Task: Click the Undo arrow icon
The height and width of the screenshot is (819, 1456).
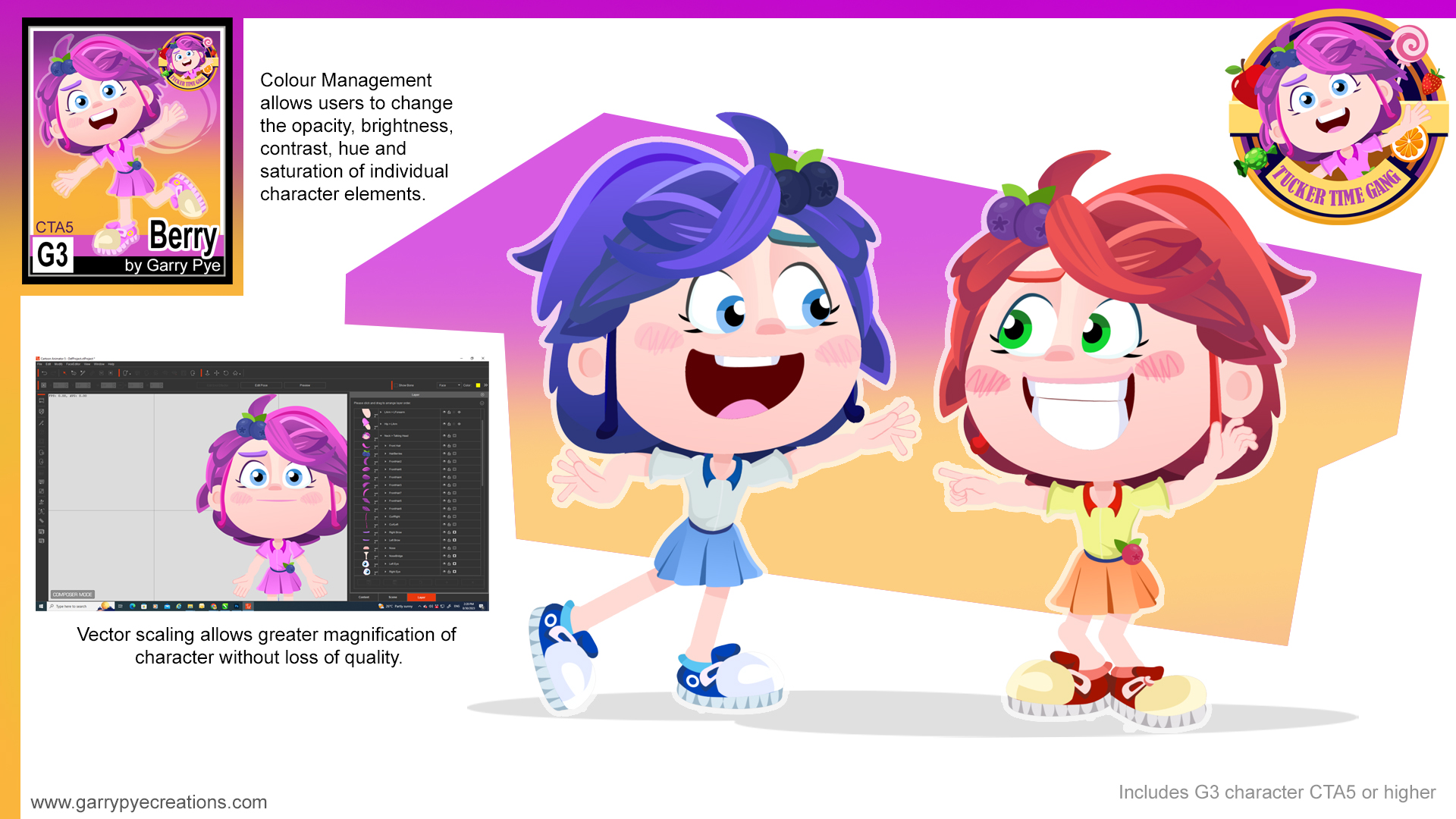Action: coord(45,373)
